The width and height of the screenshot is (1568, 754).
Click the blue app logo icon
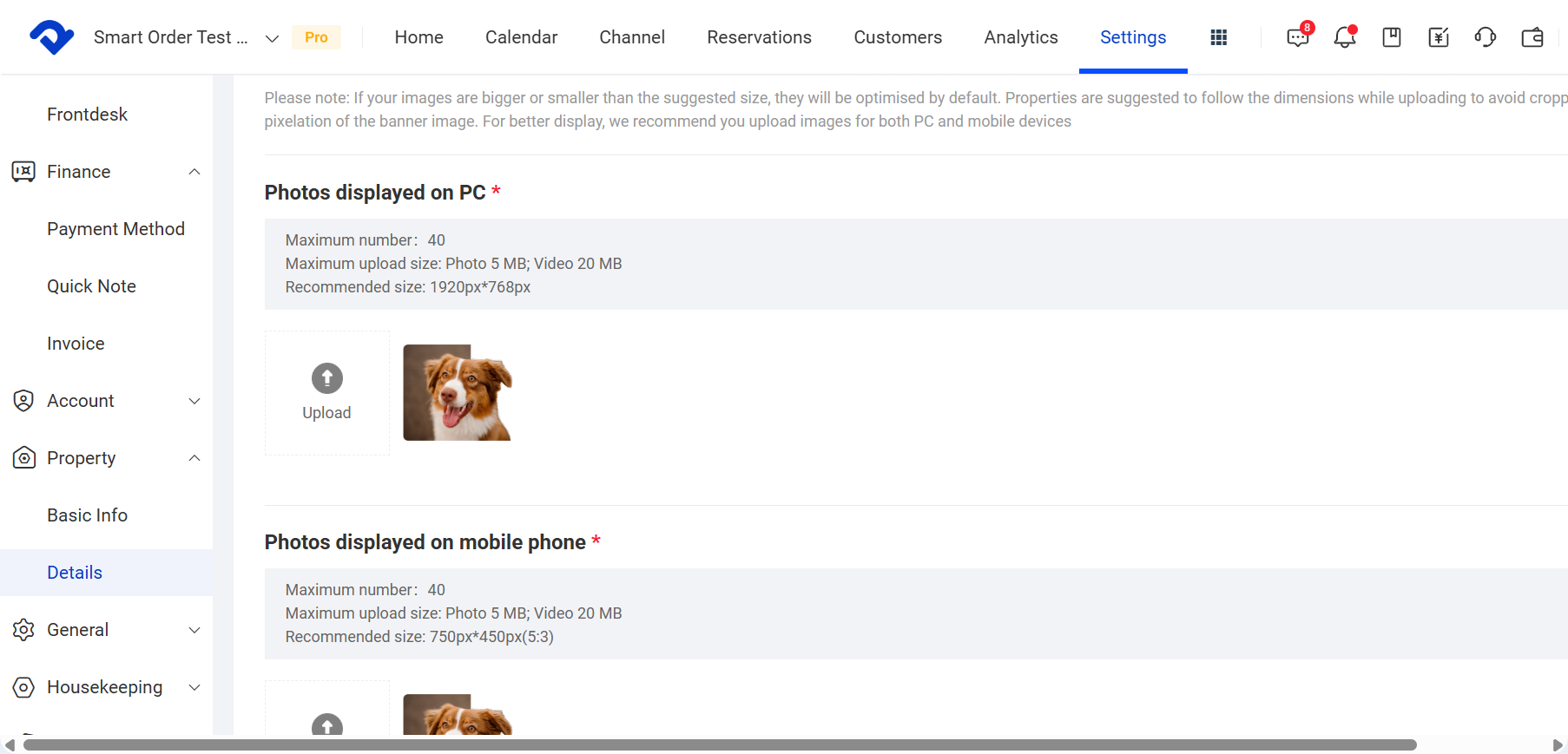(x=52, y=37)
